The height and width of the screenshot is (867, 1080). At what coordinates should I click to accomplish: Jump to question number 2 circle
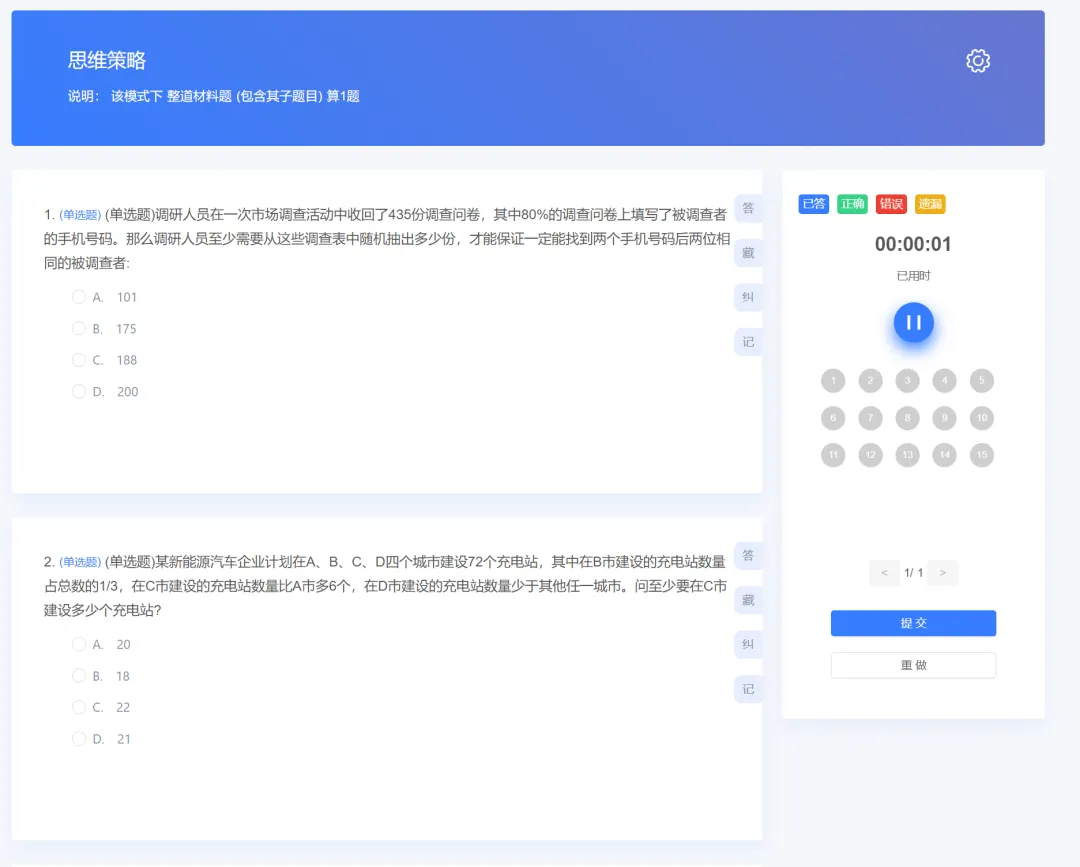click(x=870, y=380)
